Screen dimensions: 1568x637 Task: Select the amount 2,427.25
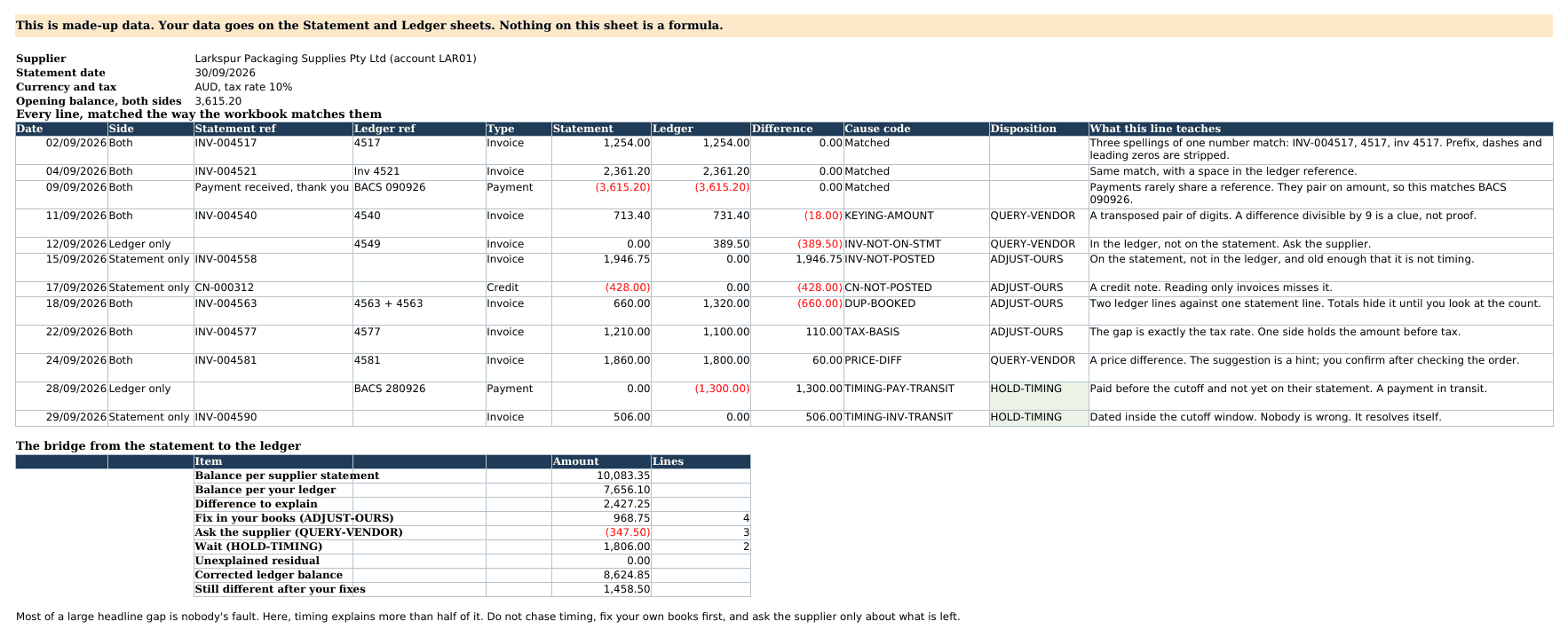(x=601, y=504)
